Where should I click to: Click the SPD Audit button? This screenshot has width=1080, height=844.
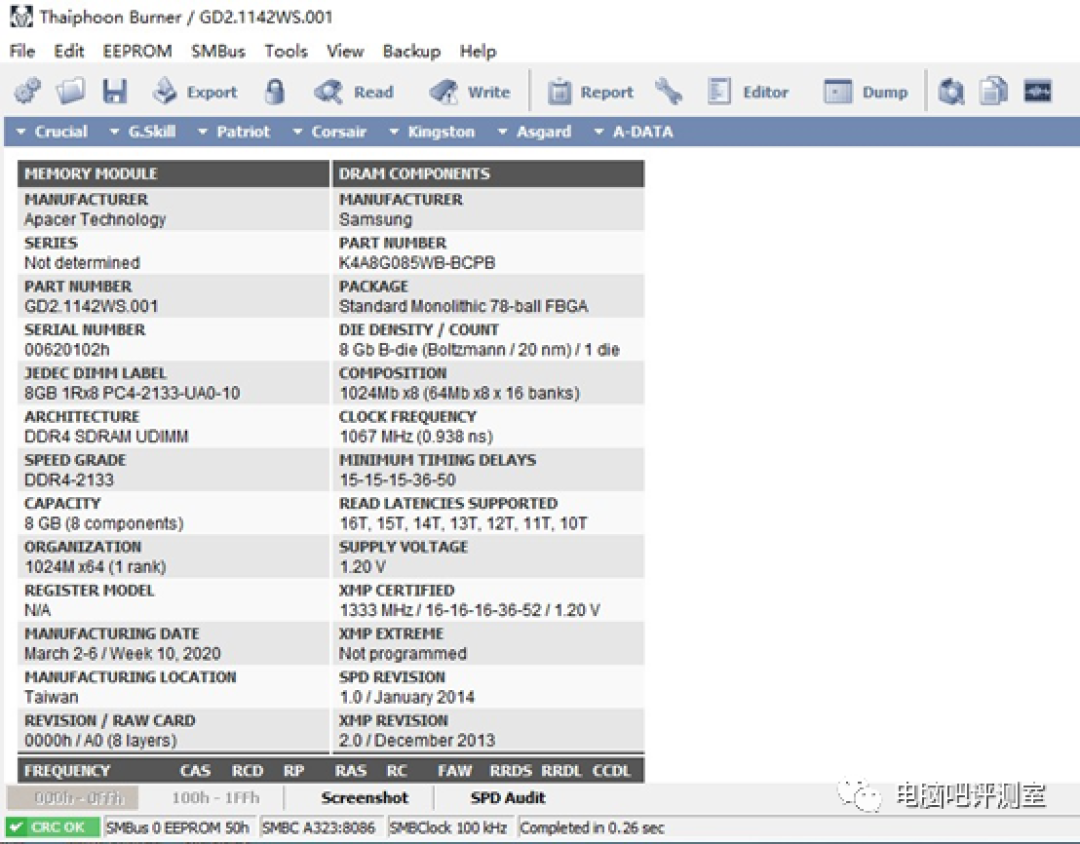click(508, 798)
